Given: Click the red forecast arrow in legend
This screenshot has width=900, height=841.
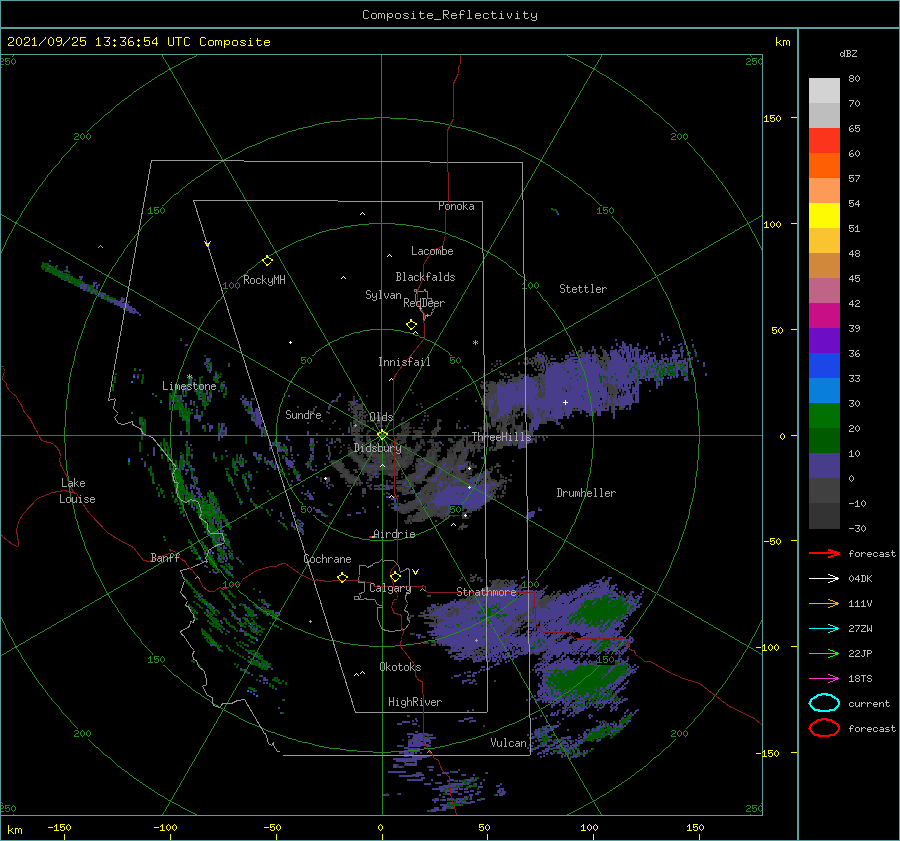Looking at the screenshot, I should [x=824, y=553].
